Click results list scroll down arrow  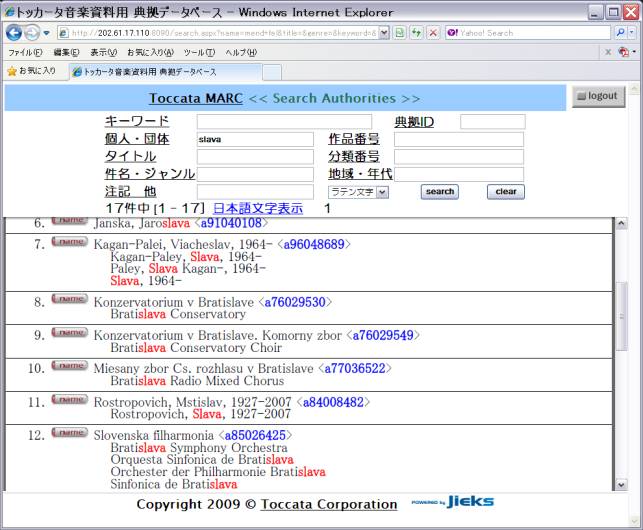click(x=621, y=484)
